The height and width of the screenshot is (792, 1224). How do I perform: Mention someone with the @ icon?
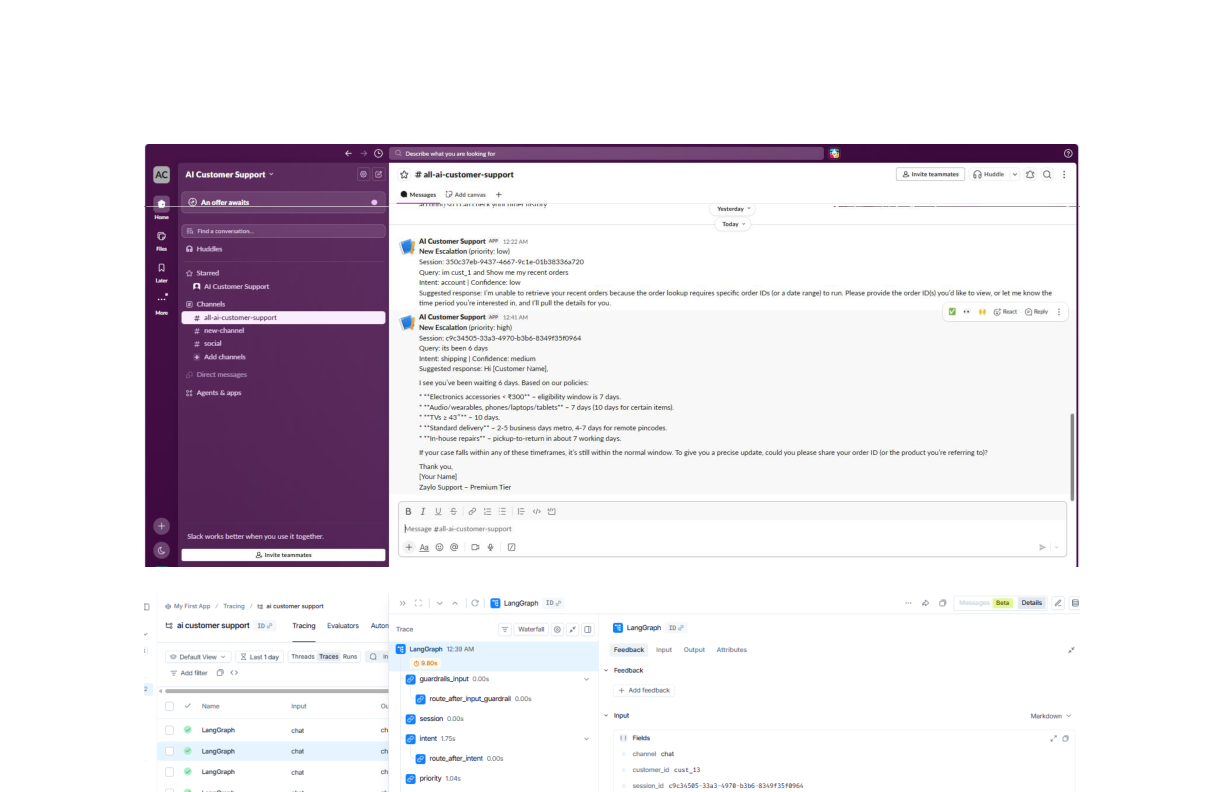click(454, 547)
